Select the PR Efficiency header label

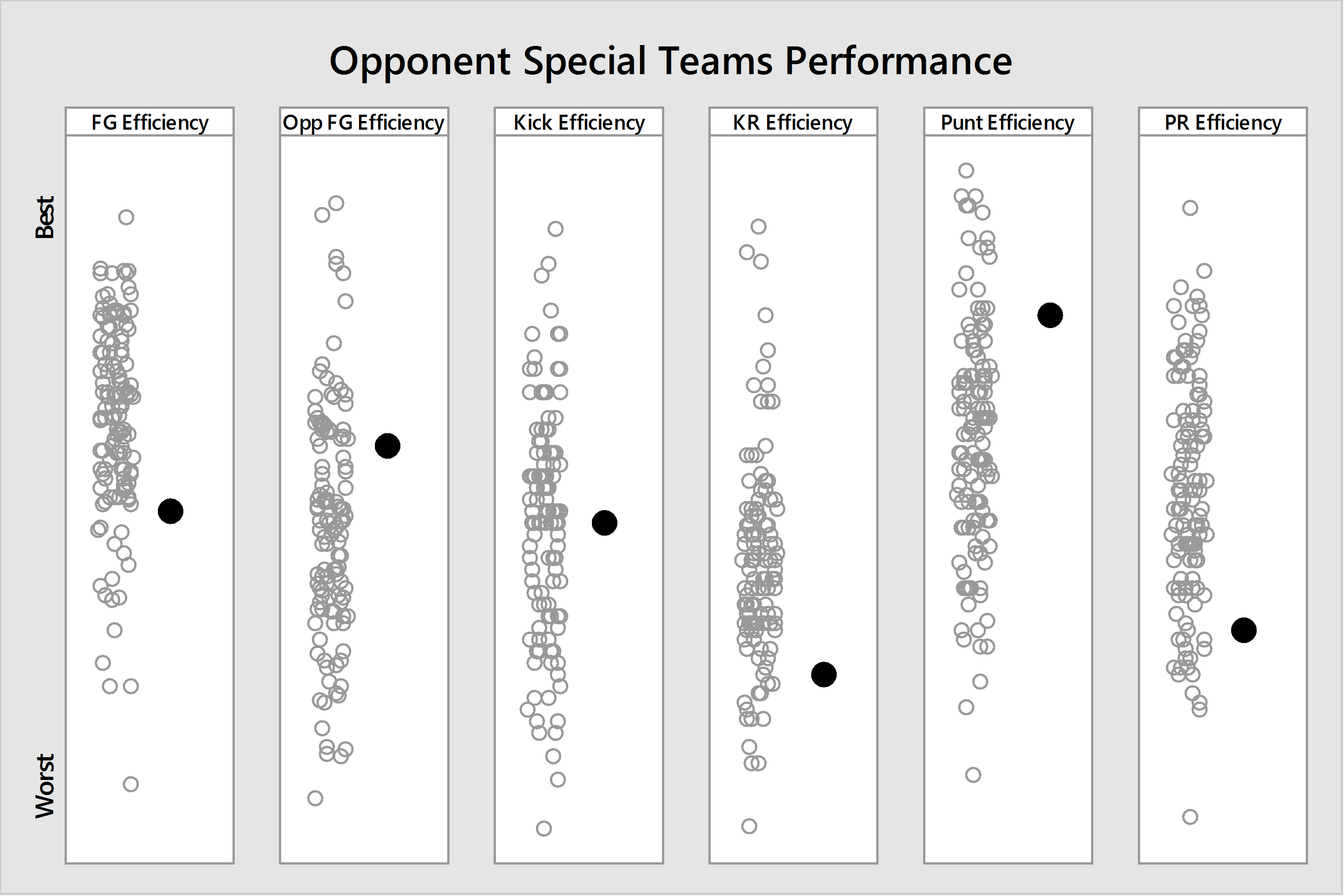point(1223,122)
